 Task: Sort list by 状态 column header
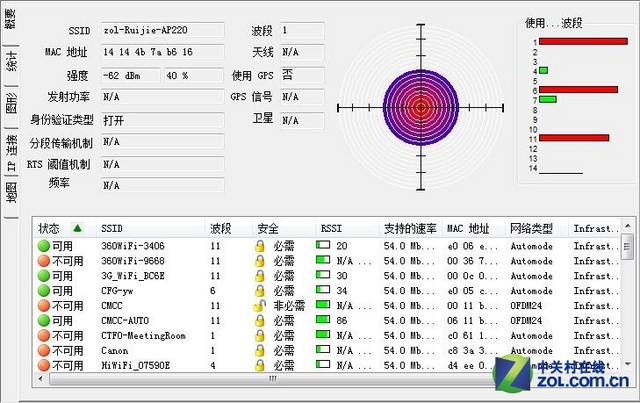pos(65,228)
